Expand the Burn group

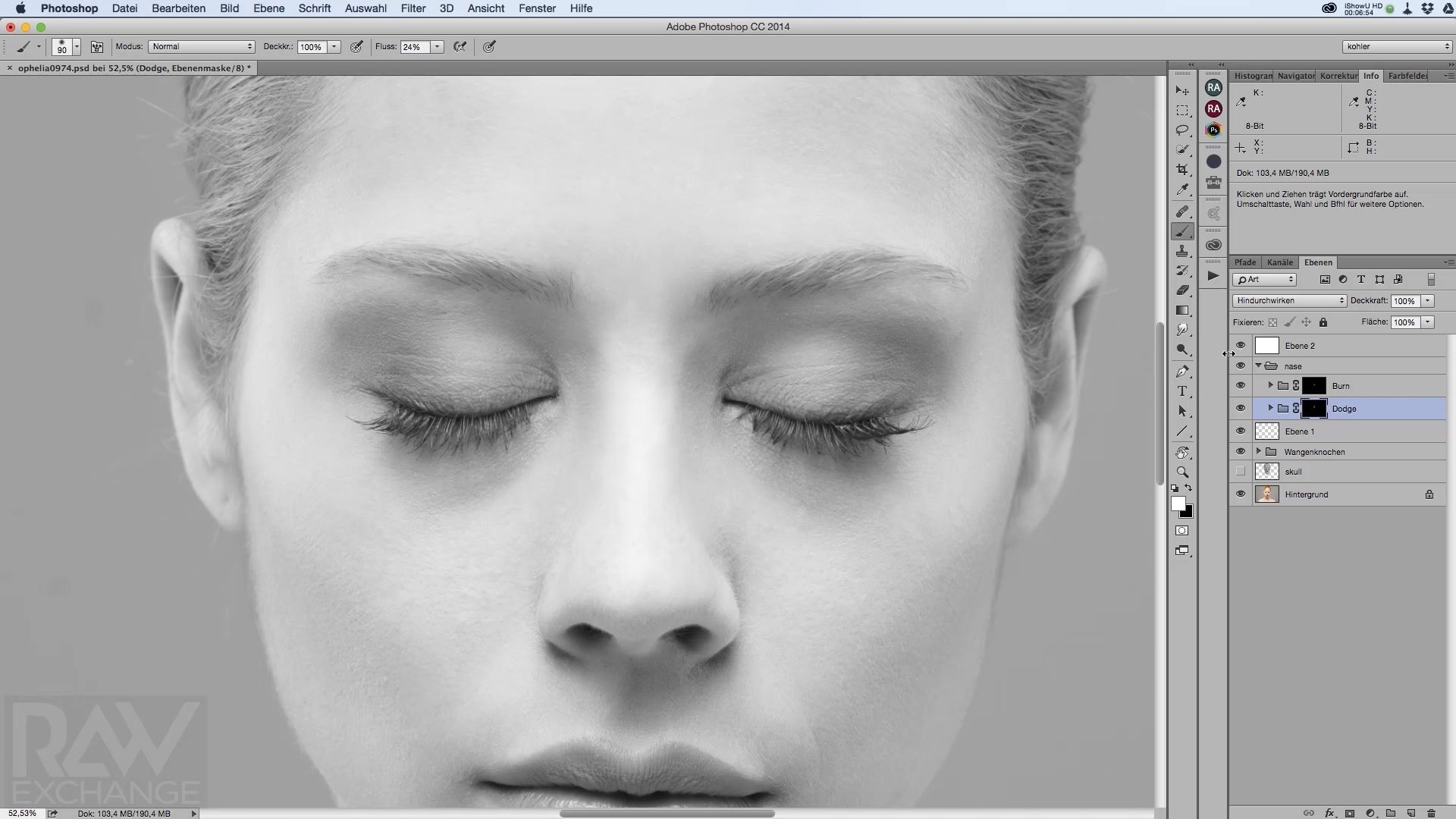click(1270, 386)
